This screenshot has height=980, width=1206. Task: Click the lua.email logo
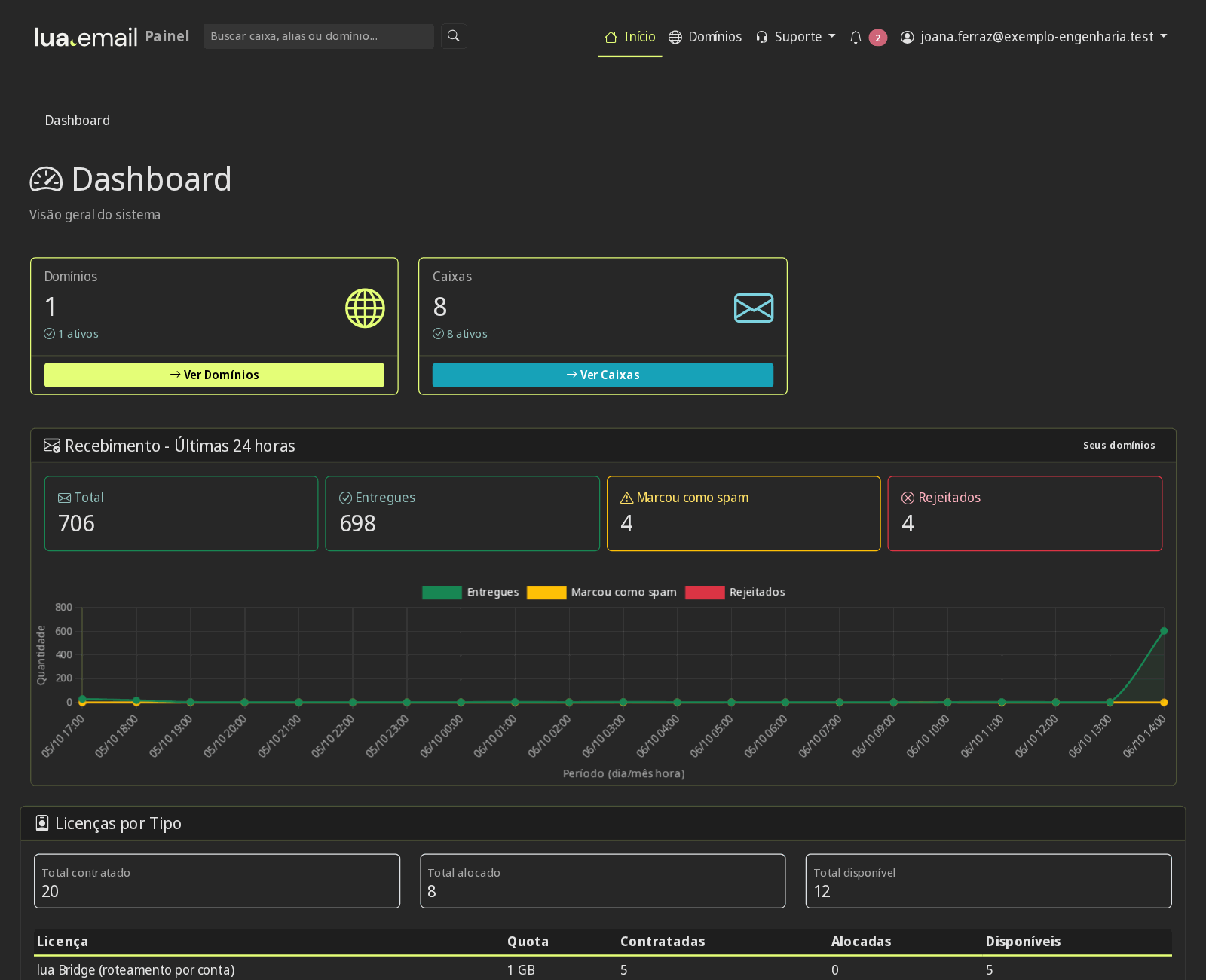[x=86, y=37]
